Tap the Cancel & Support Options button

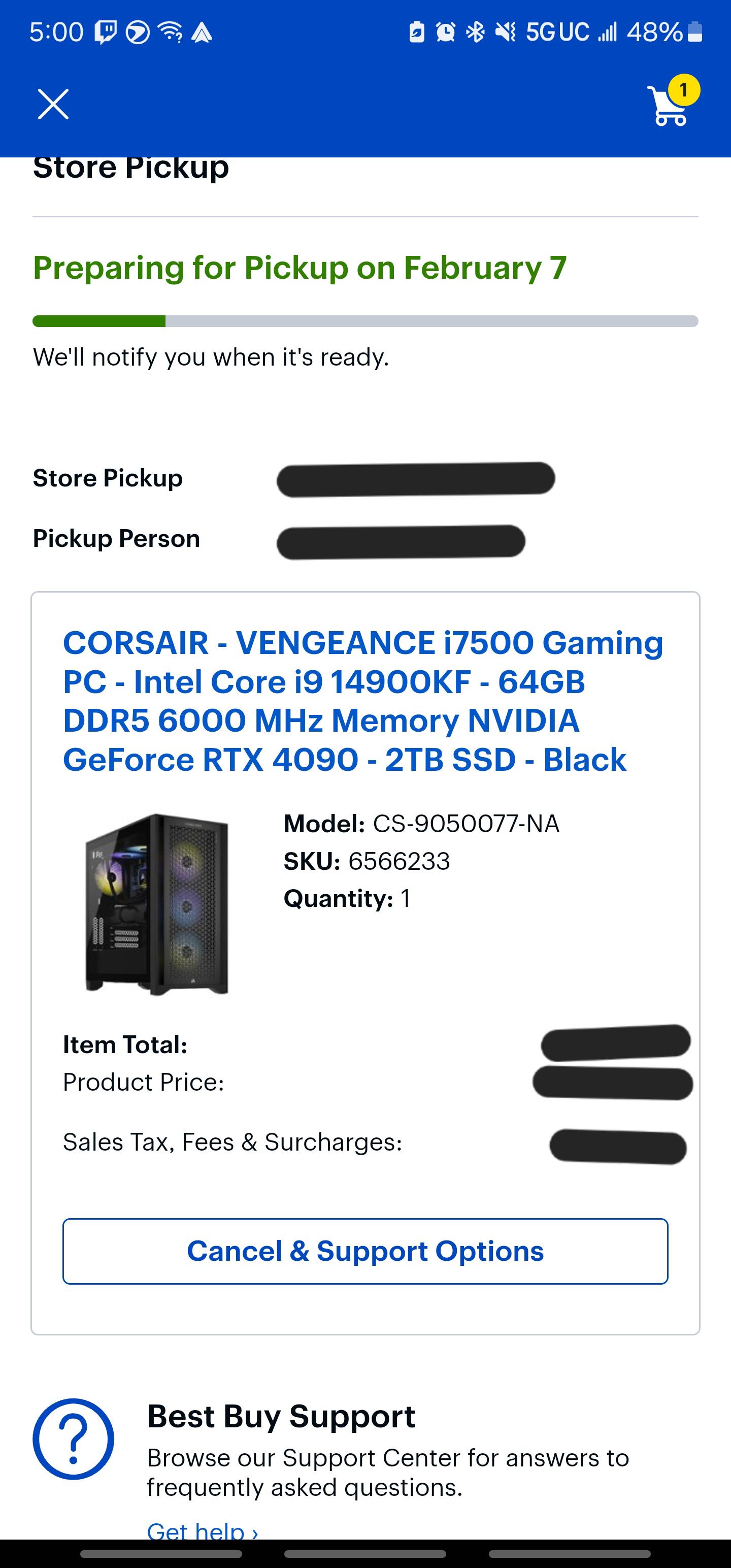365,1251
